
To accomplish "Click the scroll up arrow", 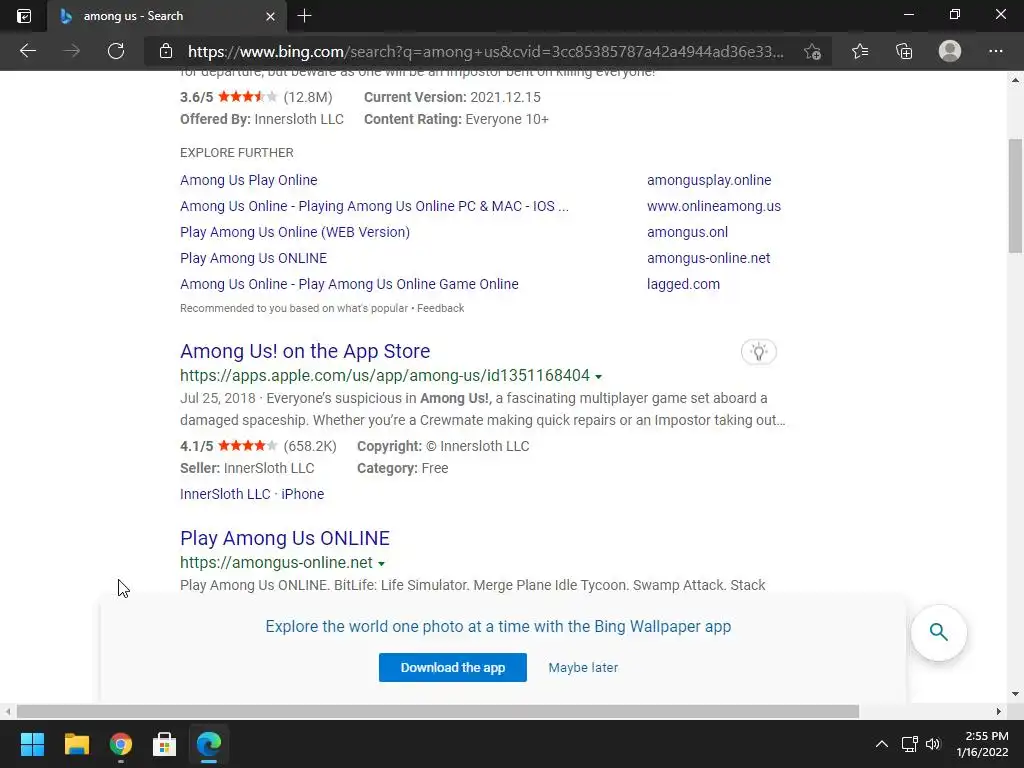I will [1015, 80].
